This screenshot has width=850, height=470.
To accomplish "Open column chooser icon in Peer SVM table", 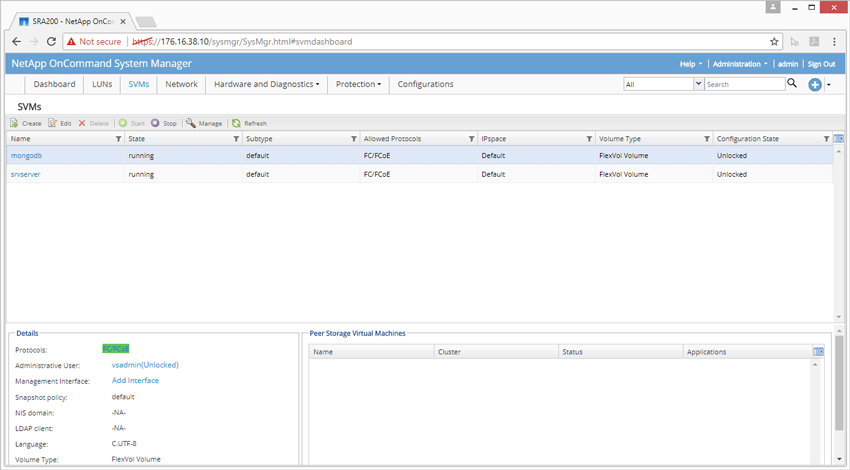I will (819, 352).
